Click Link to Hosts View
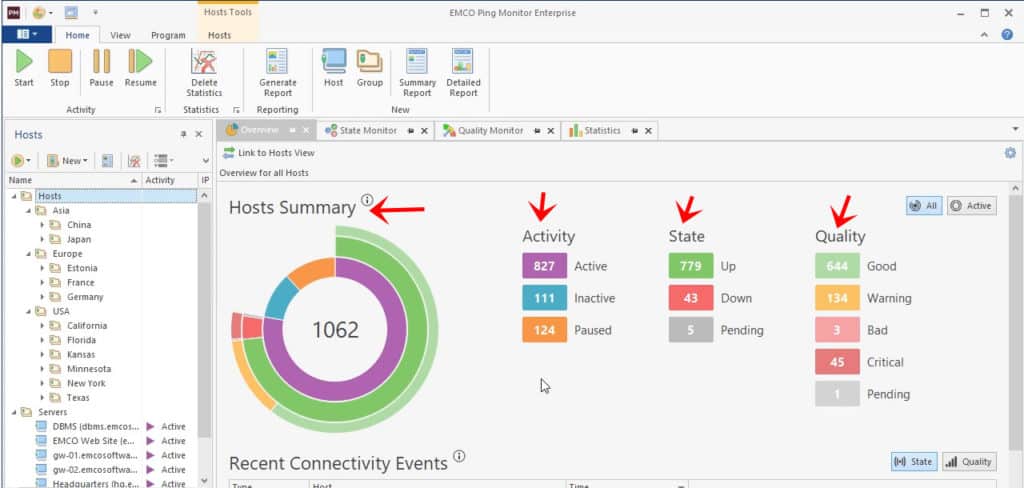Image resolution: width=1024 pixels, height=488 pixels. coord(268,153)
